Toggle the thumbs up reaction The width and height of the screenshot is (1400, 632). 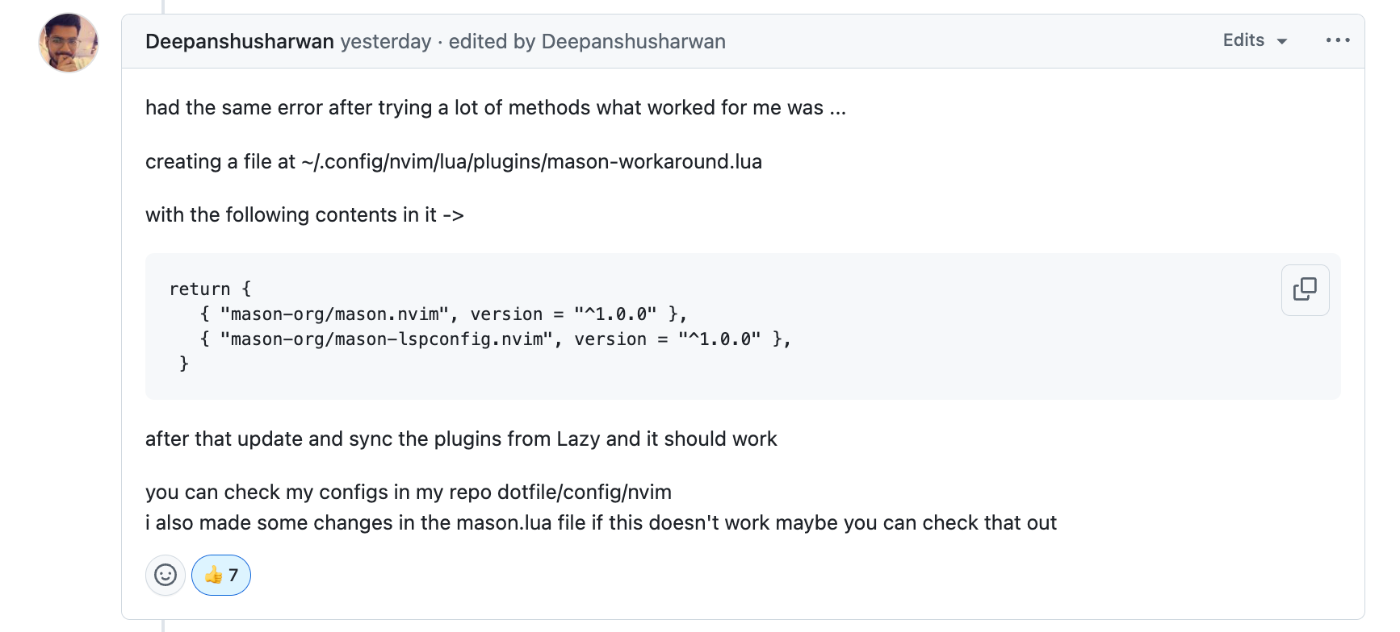click(221, 575)
